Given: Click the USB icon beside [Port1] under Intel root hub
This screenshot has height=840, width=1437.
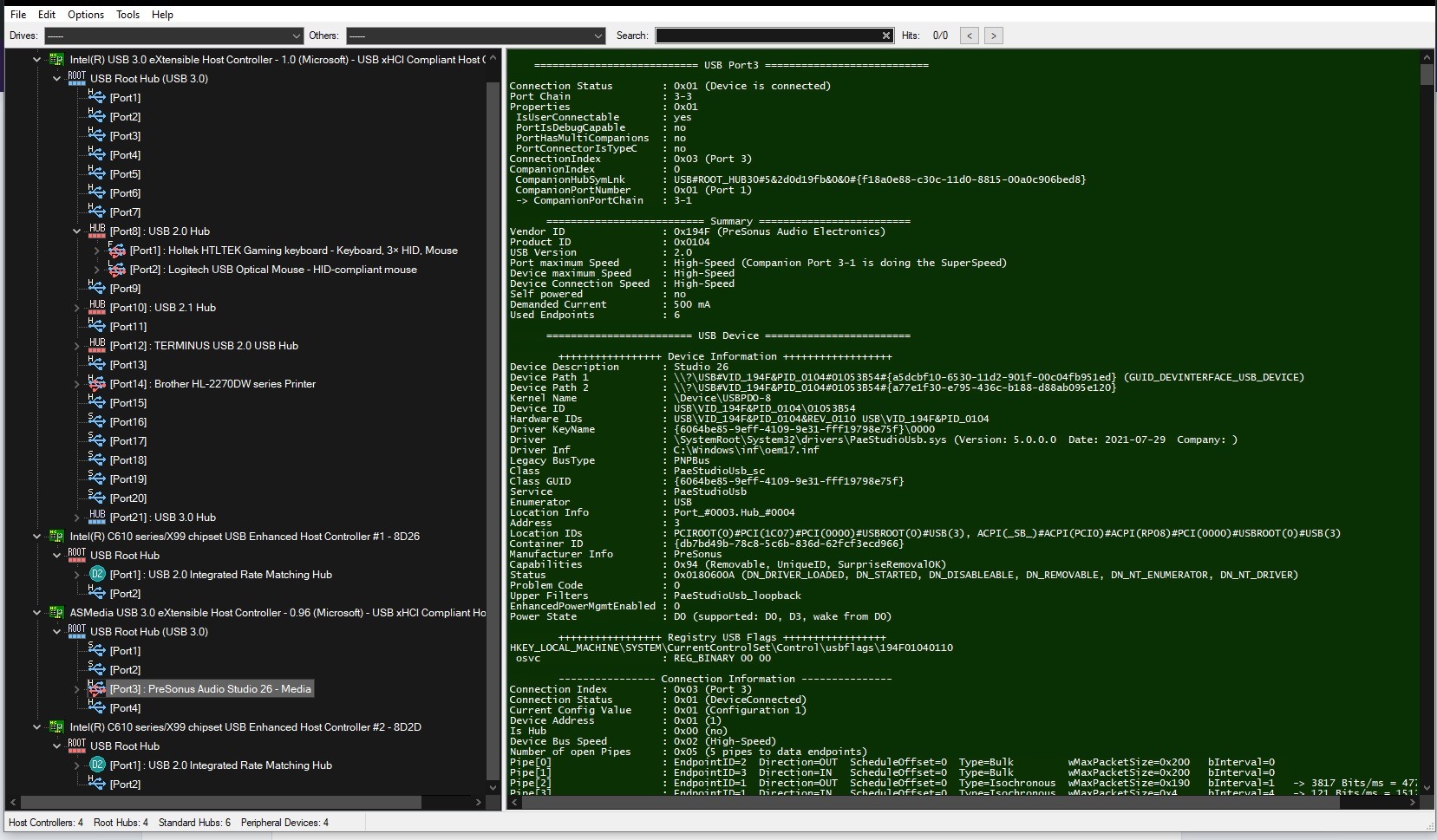Looking at the screenshot, I should pyautogui.click(x=96, y=97).
